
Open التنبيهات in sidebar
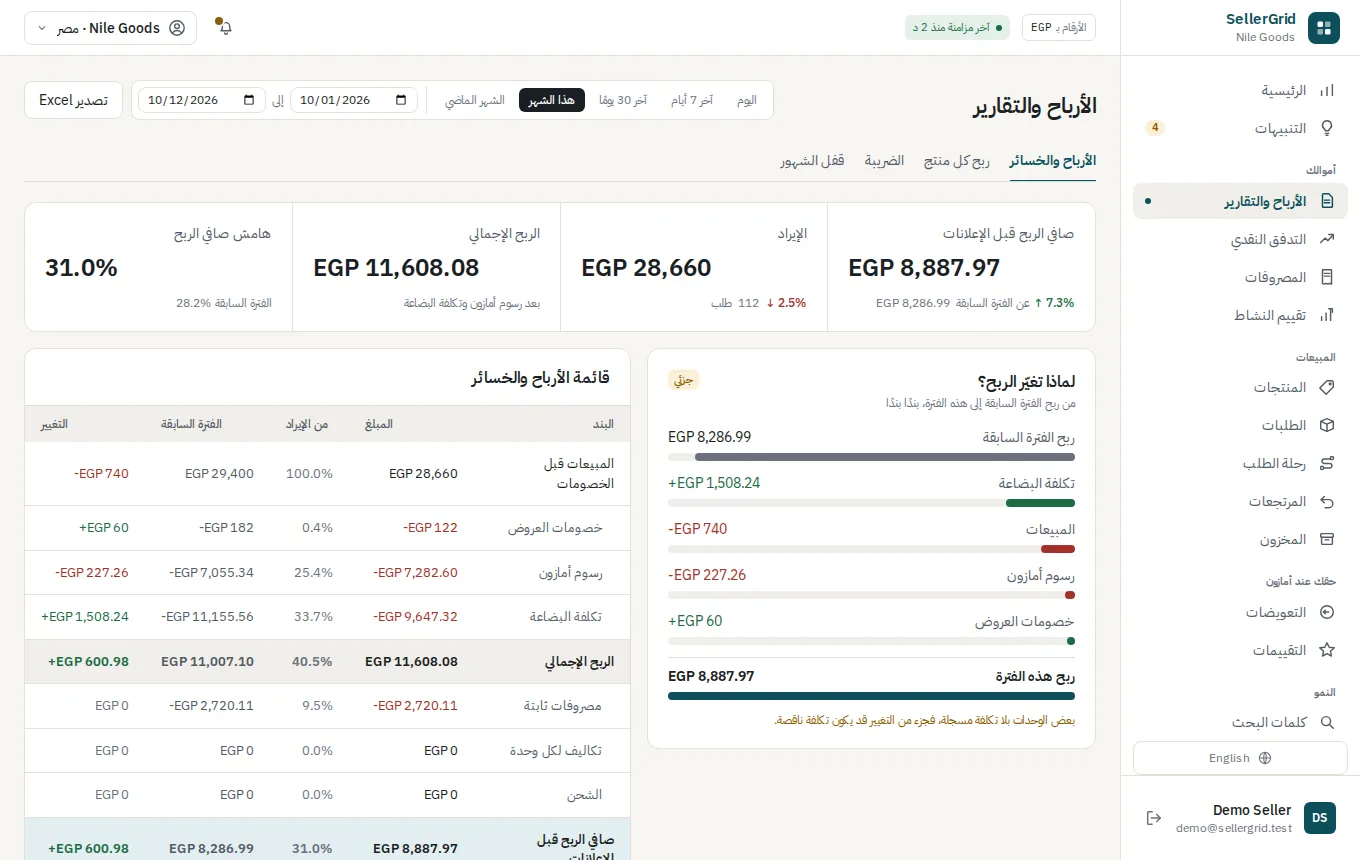1240,128
